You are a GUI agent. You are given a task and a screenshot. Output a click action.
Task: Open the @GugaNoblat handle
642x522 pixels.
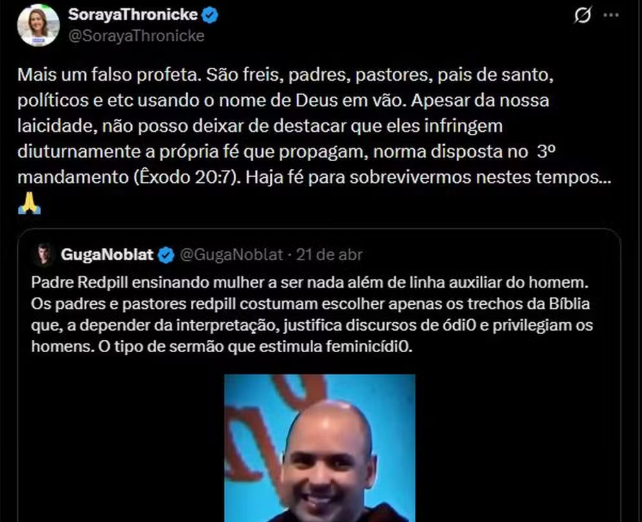[231, 255]
